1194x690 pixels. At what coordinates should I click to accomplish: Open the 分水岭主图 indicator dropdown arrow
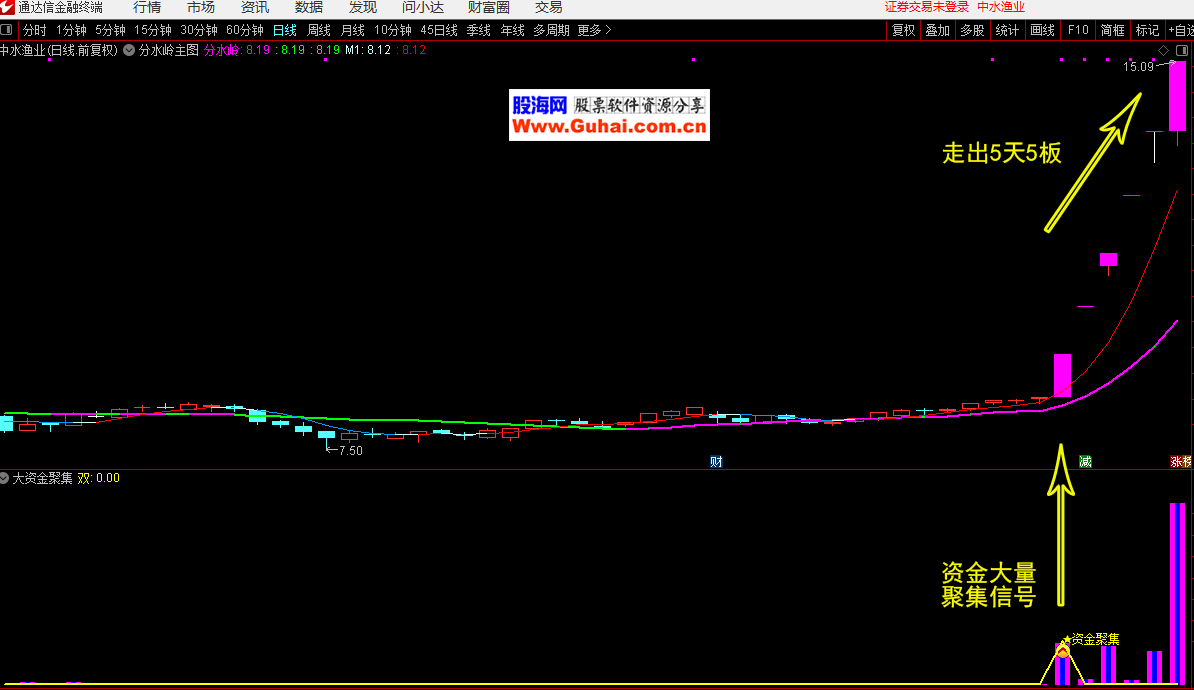pyautogui.click(x=129, y=49)
